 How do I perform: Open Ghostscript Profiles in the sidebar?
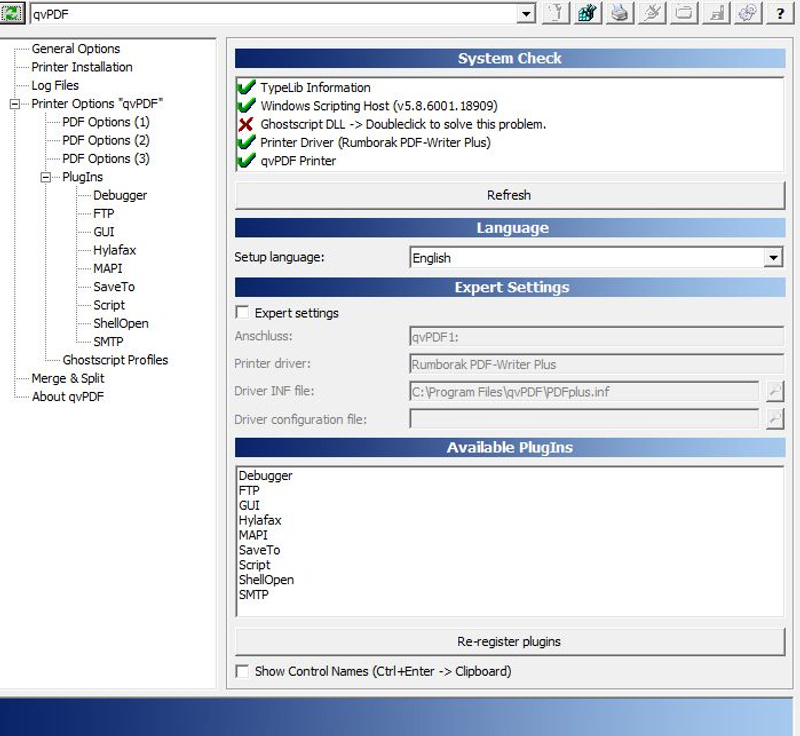[115, 360]
